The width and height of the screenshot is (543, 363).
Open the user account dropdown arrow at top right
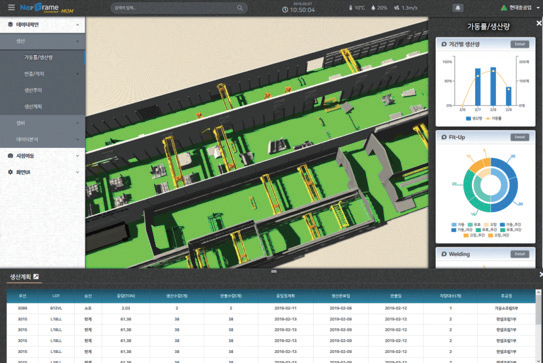tap(538, 8)
